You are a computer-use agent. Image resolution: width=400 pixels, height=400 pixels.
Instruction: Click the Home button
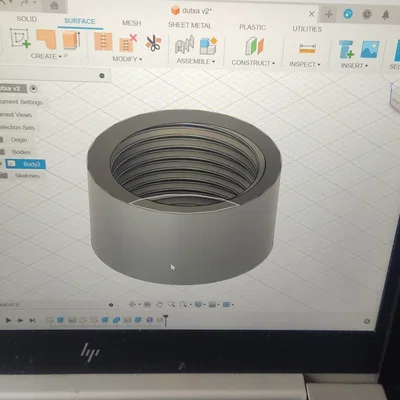tap(54, 5)
